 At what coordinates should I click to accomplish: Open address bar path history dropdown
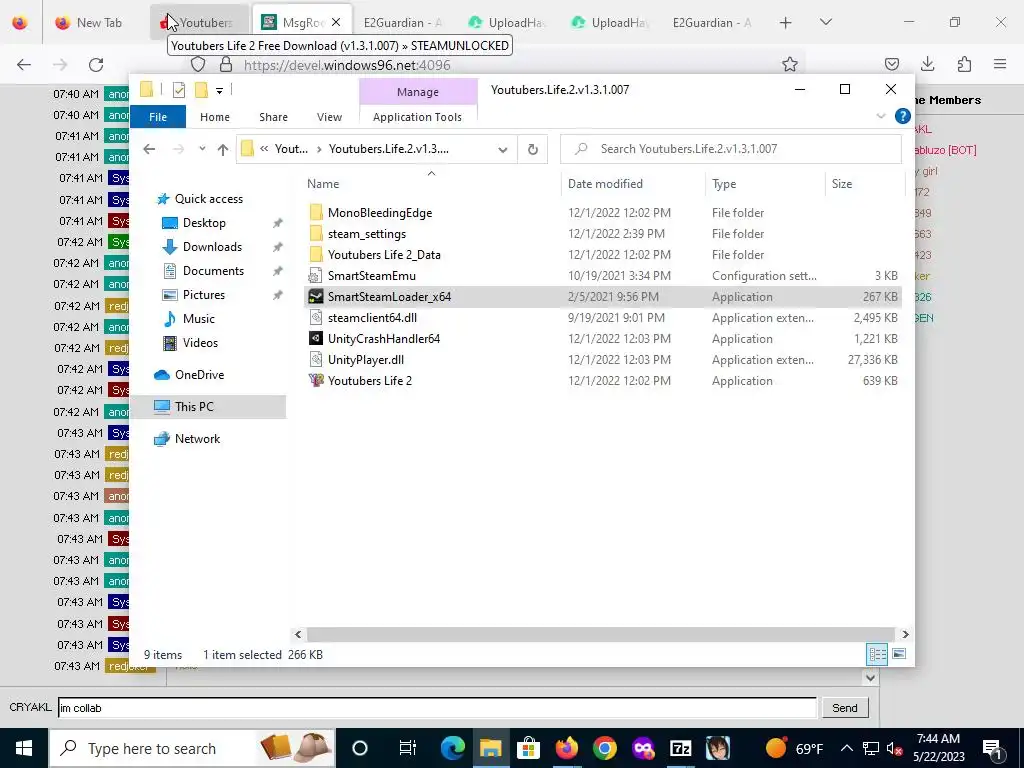[x=502, y=149]
